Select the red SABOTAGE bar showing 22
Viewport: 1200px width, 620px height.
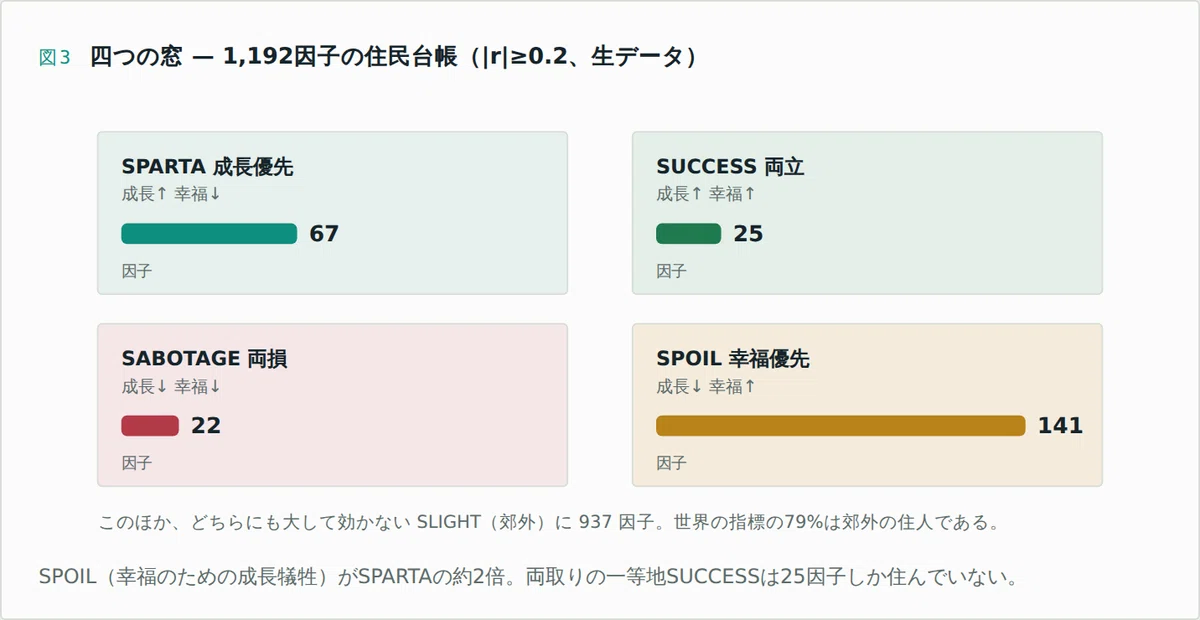pos(150,426)
